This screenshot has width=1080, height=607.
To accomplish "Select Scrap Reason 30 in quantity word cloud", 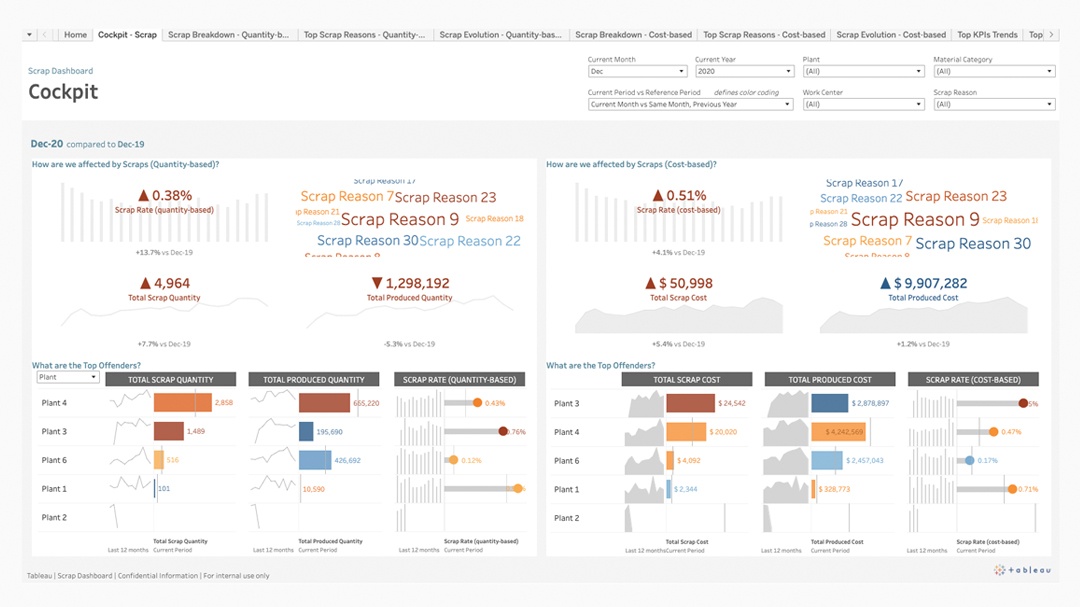I will [368, 240].
